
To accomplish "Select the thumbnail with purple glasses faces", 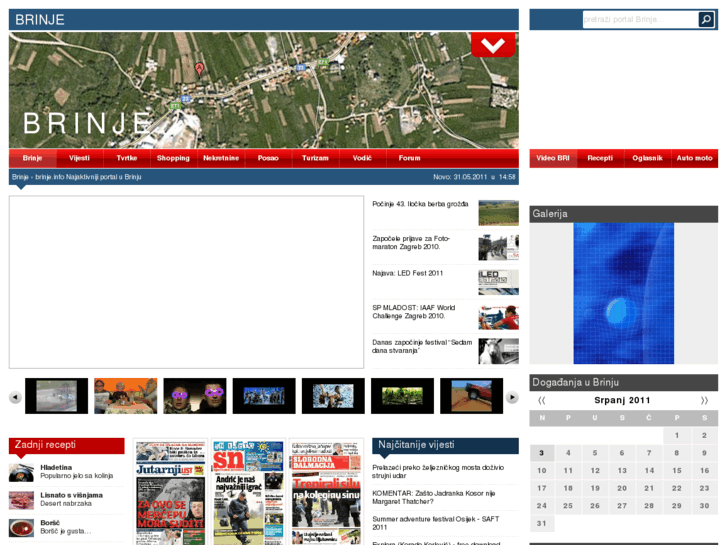I will click(x=195, y=396).
